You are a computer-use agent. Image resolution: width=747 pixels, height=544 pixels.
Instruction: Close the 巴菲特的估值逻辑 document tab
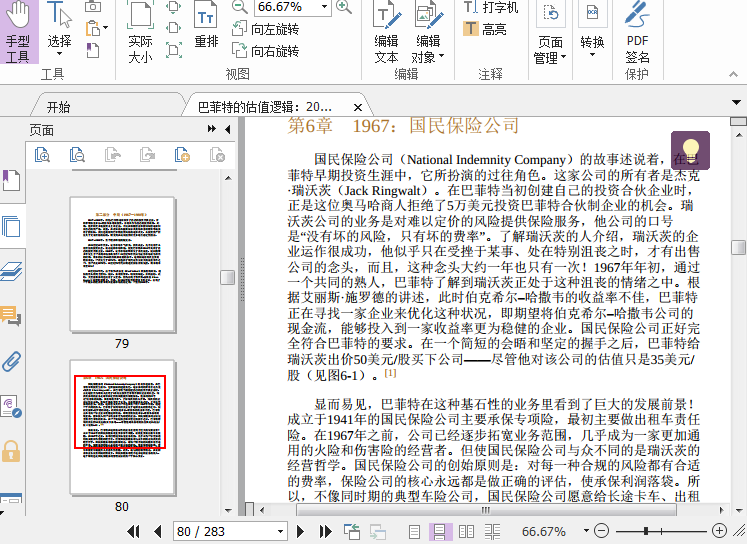click(358, 108)
